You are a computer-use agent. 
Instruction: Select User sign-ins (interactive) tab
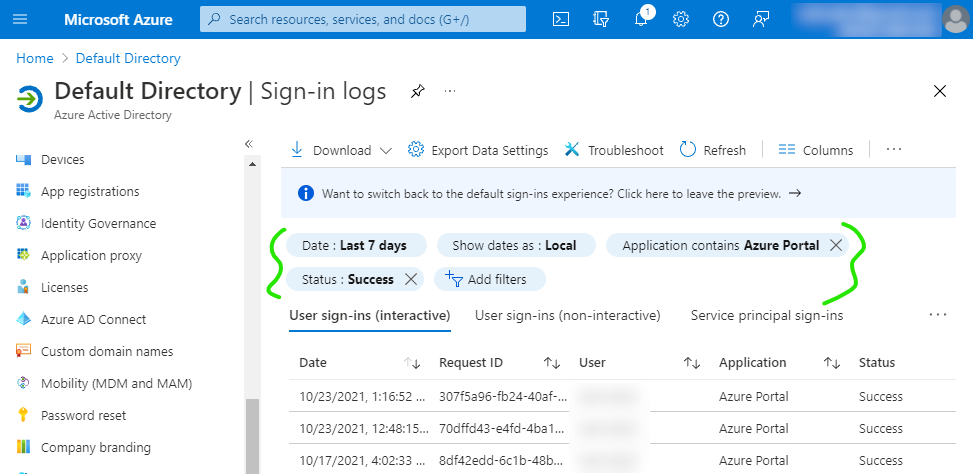tap(370, 316)
